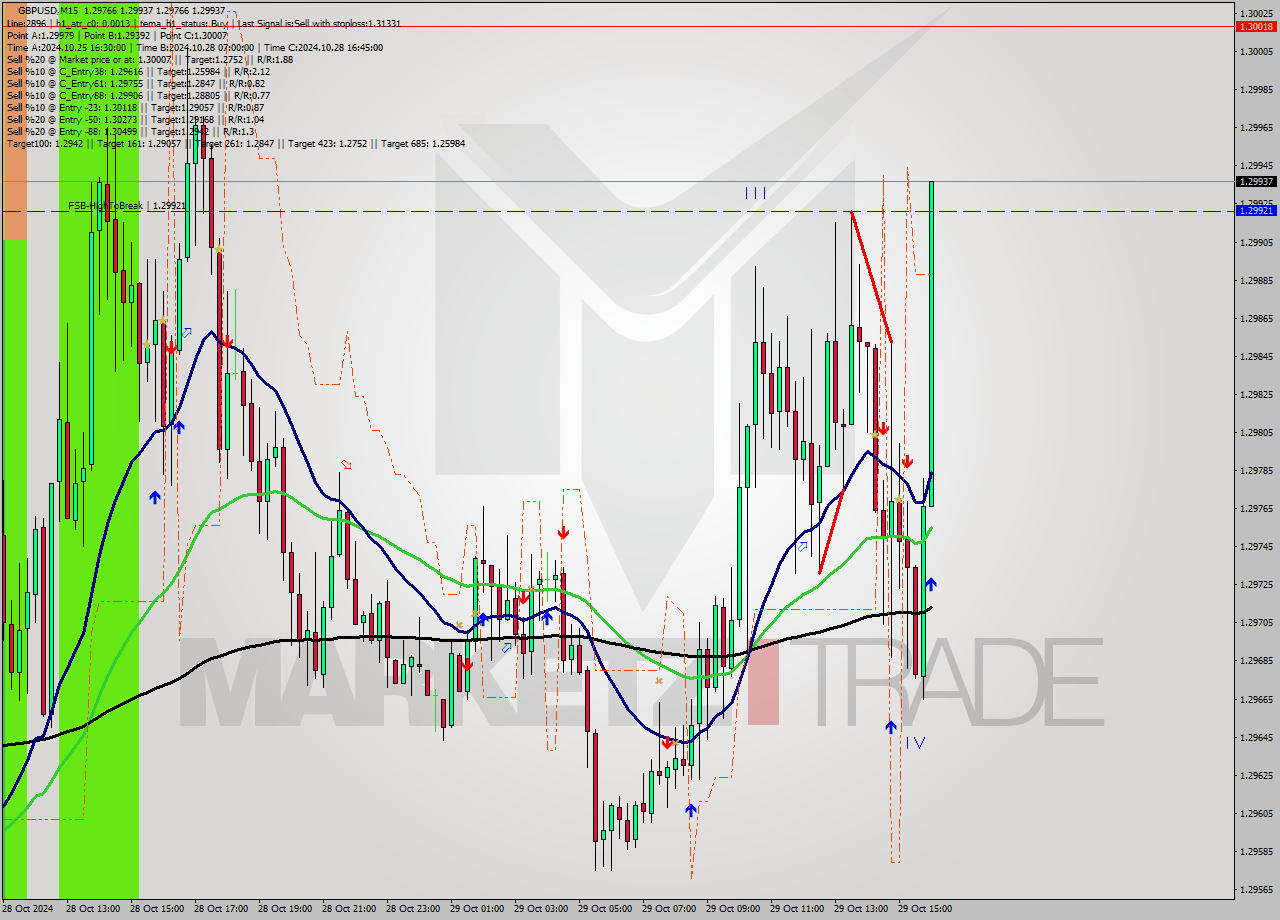Click price axis value 1.29825
The width and height of the screenshot is (1280, 920).
[x=1256, y=394]
